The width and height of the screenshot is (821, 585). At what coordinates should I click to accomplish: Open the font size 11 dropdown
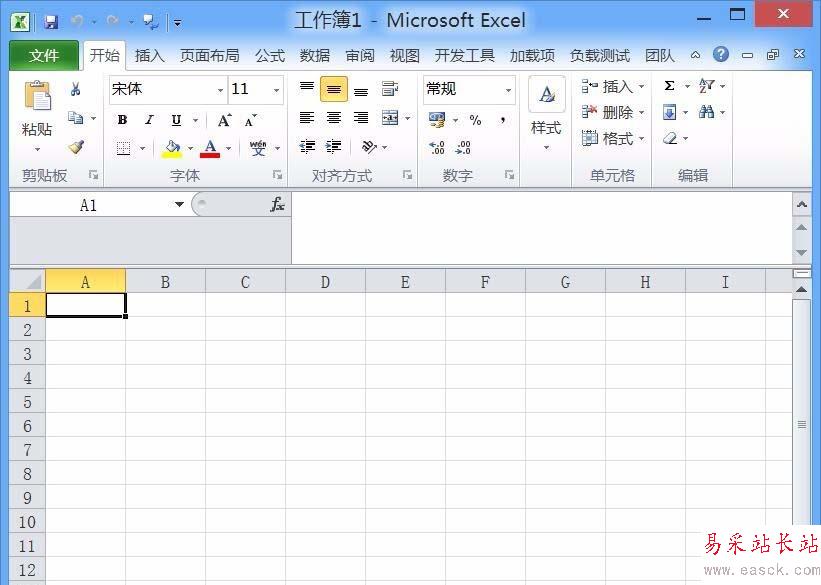[276, 90]
